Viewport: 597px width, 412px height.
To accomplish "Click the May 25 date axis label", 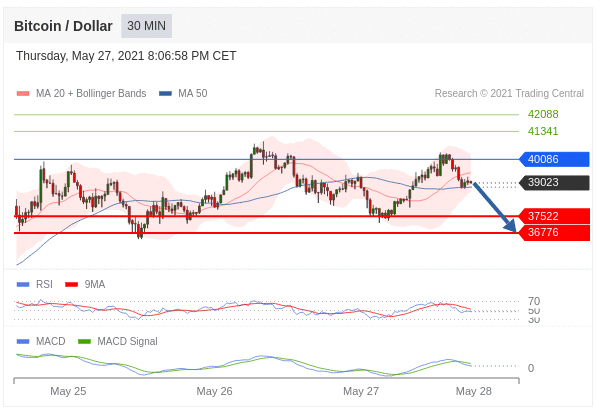I will [68, 391].
